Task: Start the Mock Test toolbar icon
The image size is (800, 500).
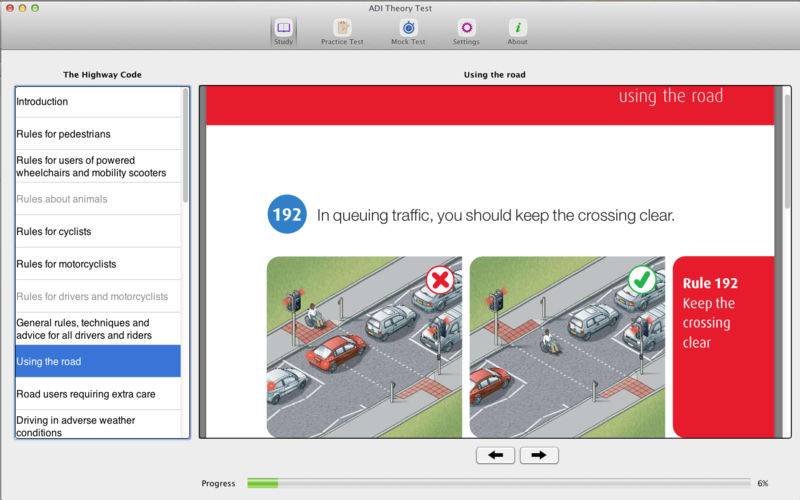Action: pyautogui.click(x=408, y=32)
